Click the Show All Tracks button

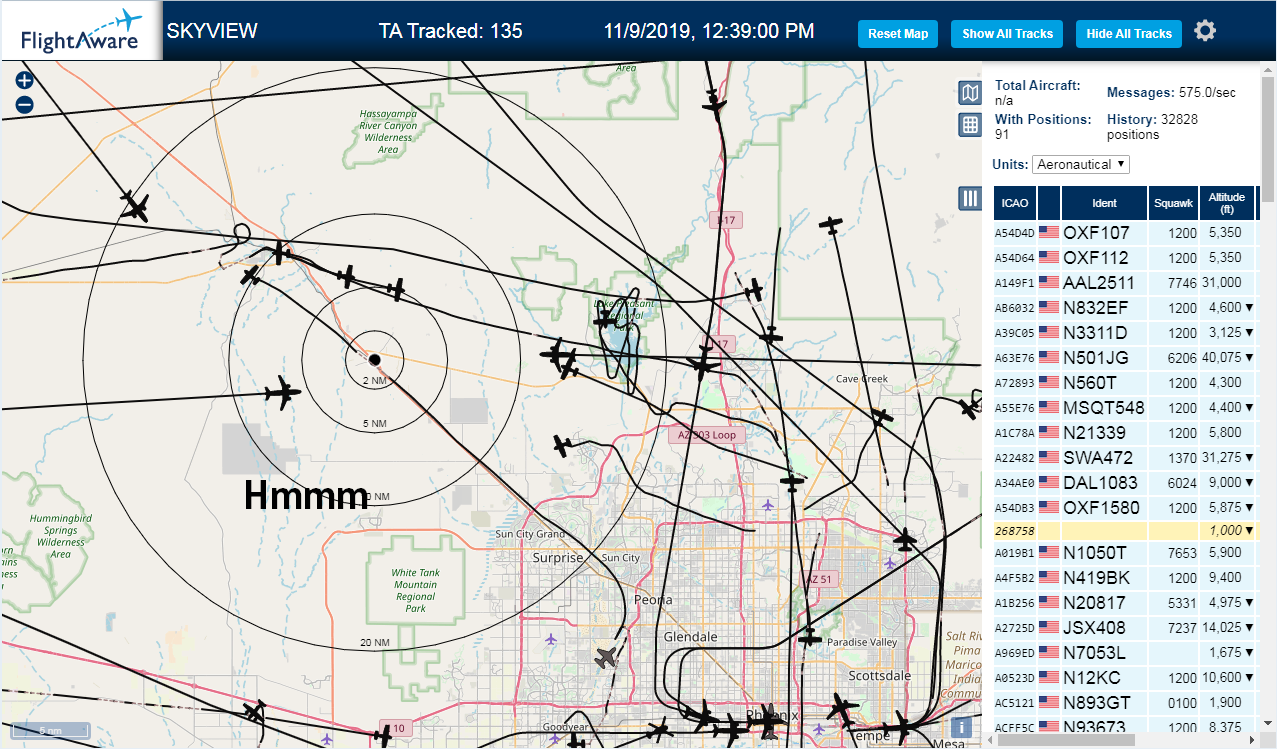point(1007,33)
